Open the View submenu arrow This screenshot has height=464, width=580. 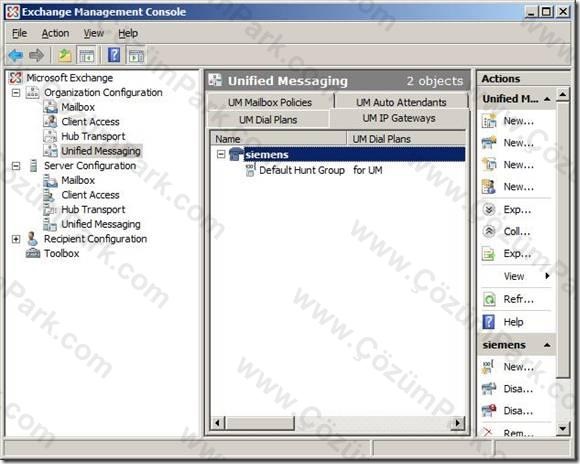(x=547, y=276)
